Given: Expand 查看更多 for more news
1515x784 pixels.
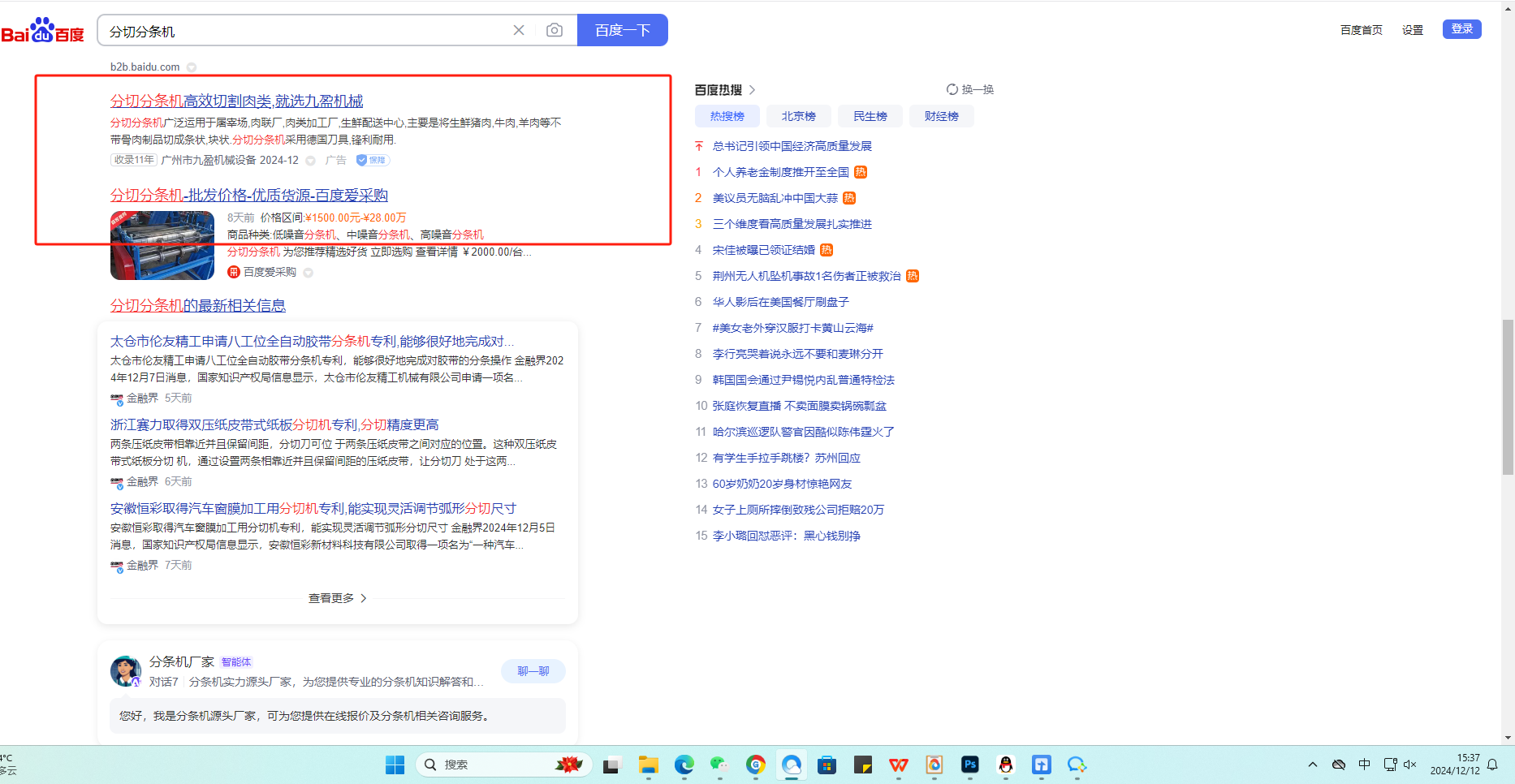Looking at the screenshot, I should pyautogui.click(x=337, y=598).
